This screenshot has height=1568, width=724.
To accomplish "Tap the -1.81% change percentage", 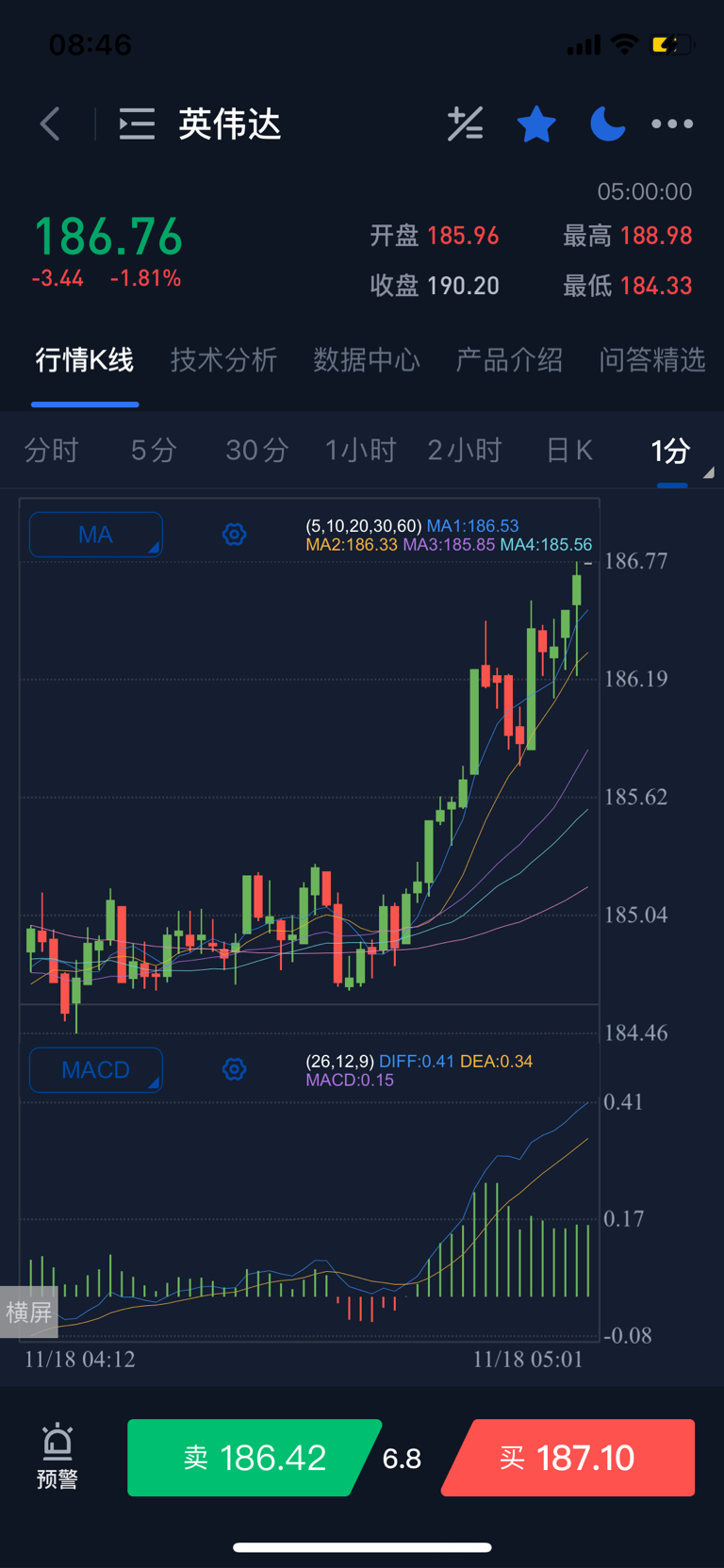I will coord(145,278).
